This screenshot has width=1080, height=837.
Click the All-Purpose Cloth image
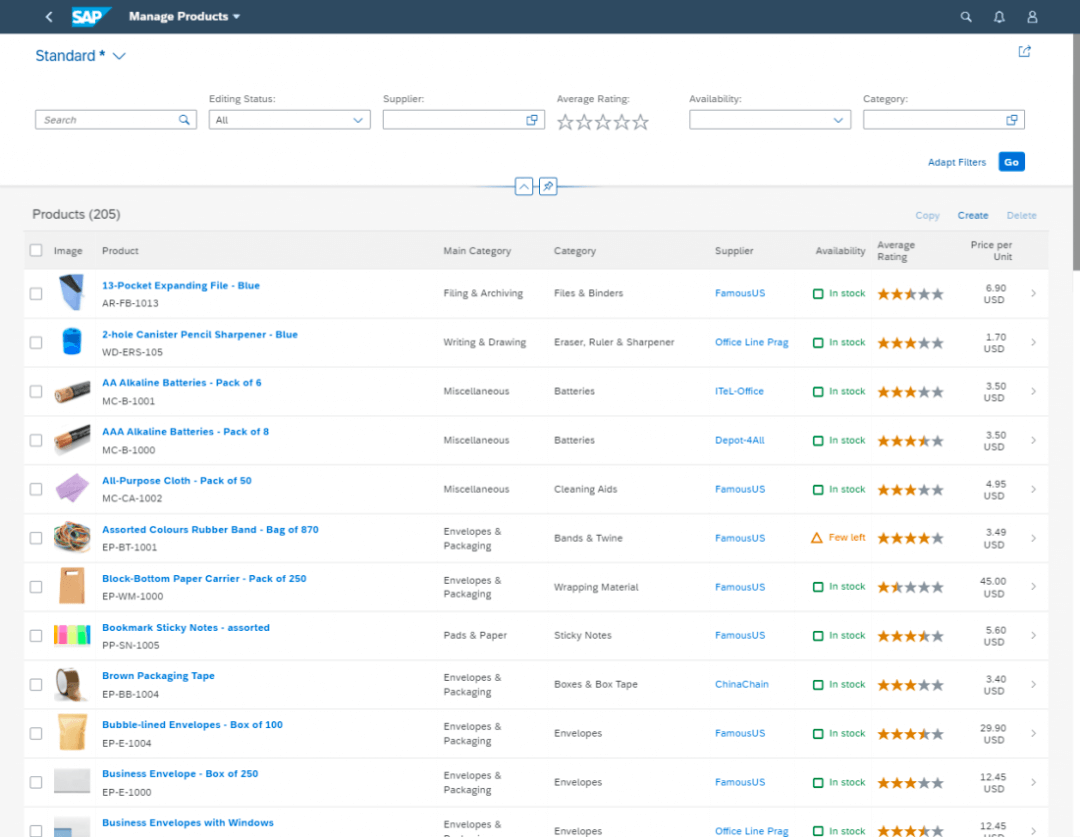click(72, 488)
